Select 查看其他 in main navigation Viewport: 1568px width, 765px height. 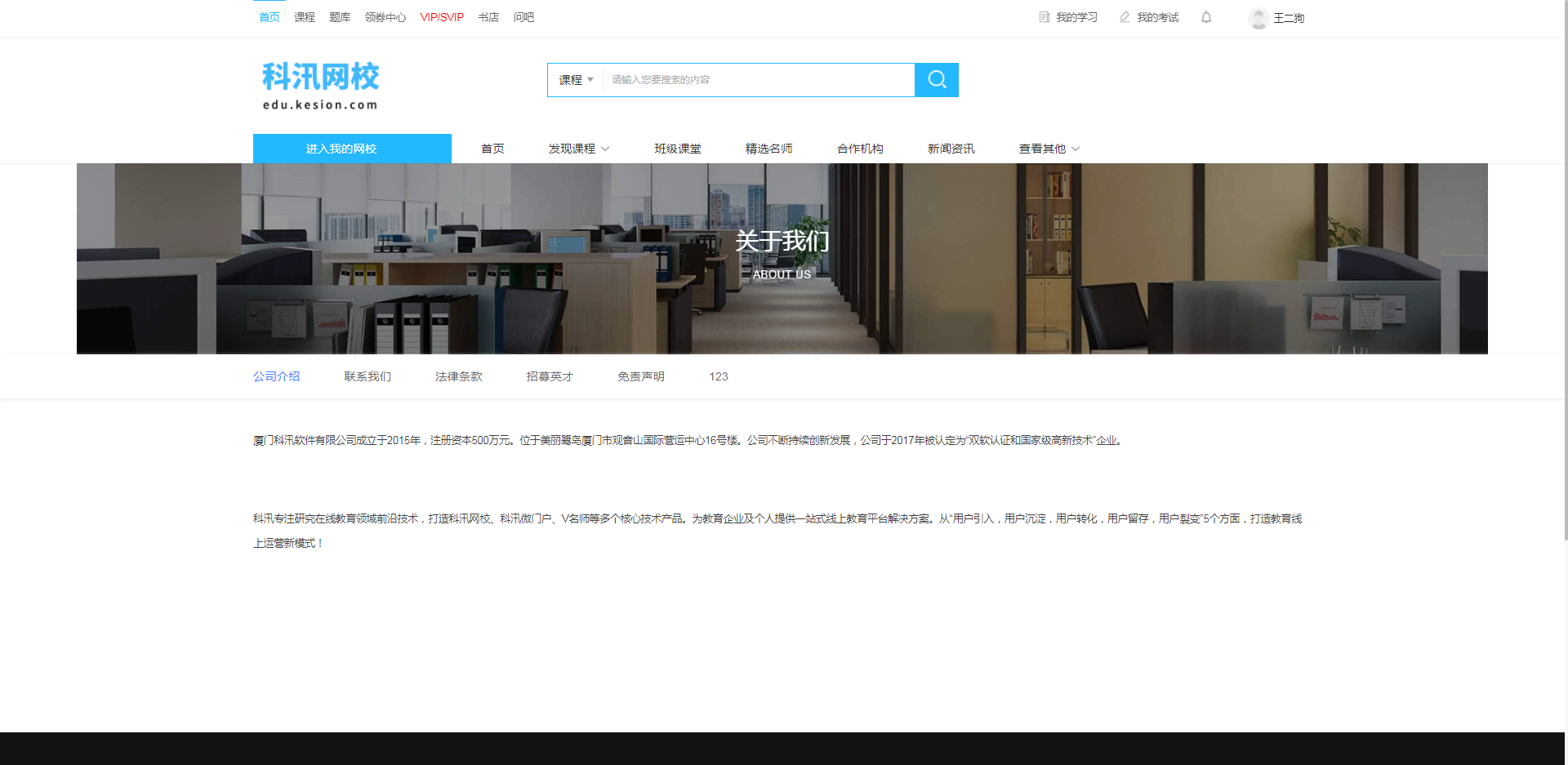coord(1042,149)
